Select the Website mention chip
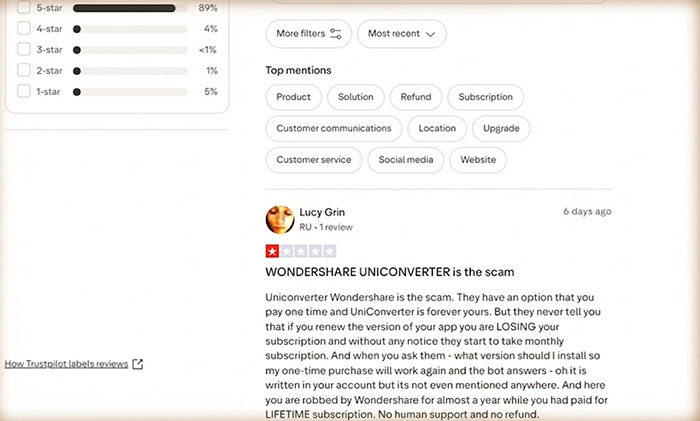 tap(478, 160)
